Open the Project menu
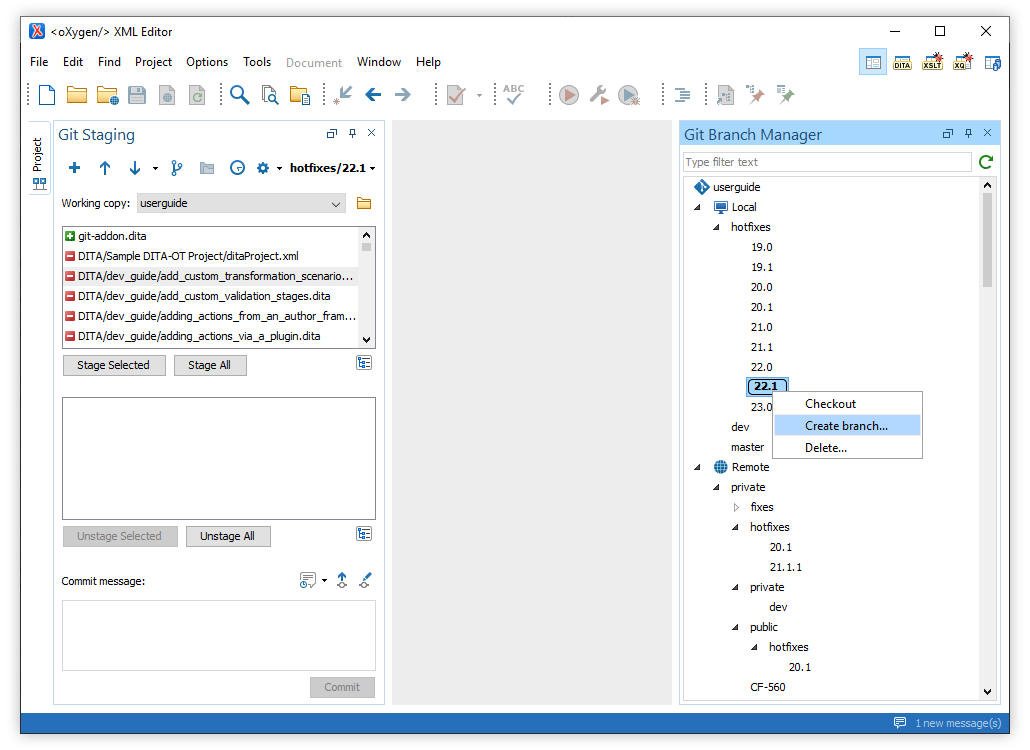 coord(153,62)
